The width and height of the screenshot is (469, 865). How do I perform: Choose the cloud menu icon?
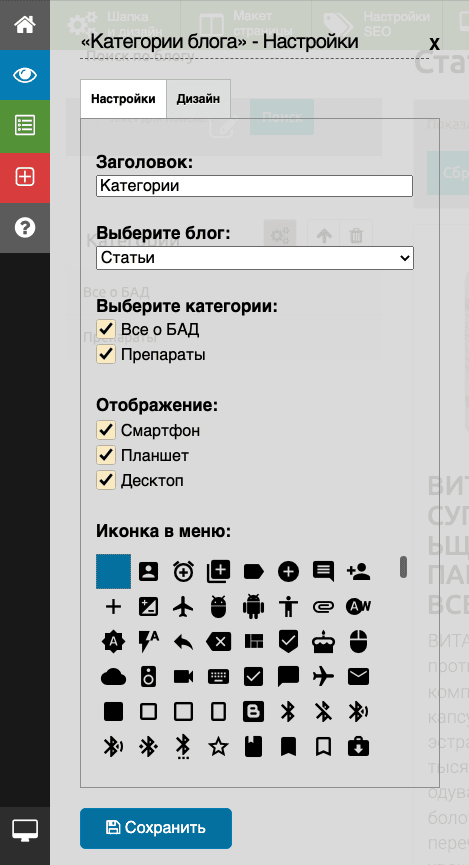point(113,677)
